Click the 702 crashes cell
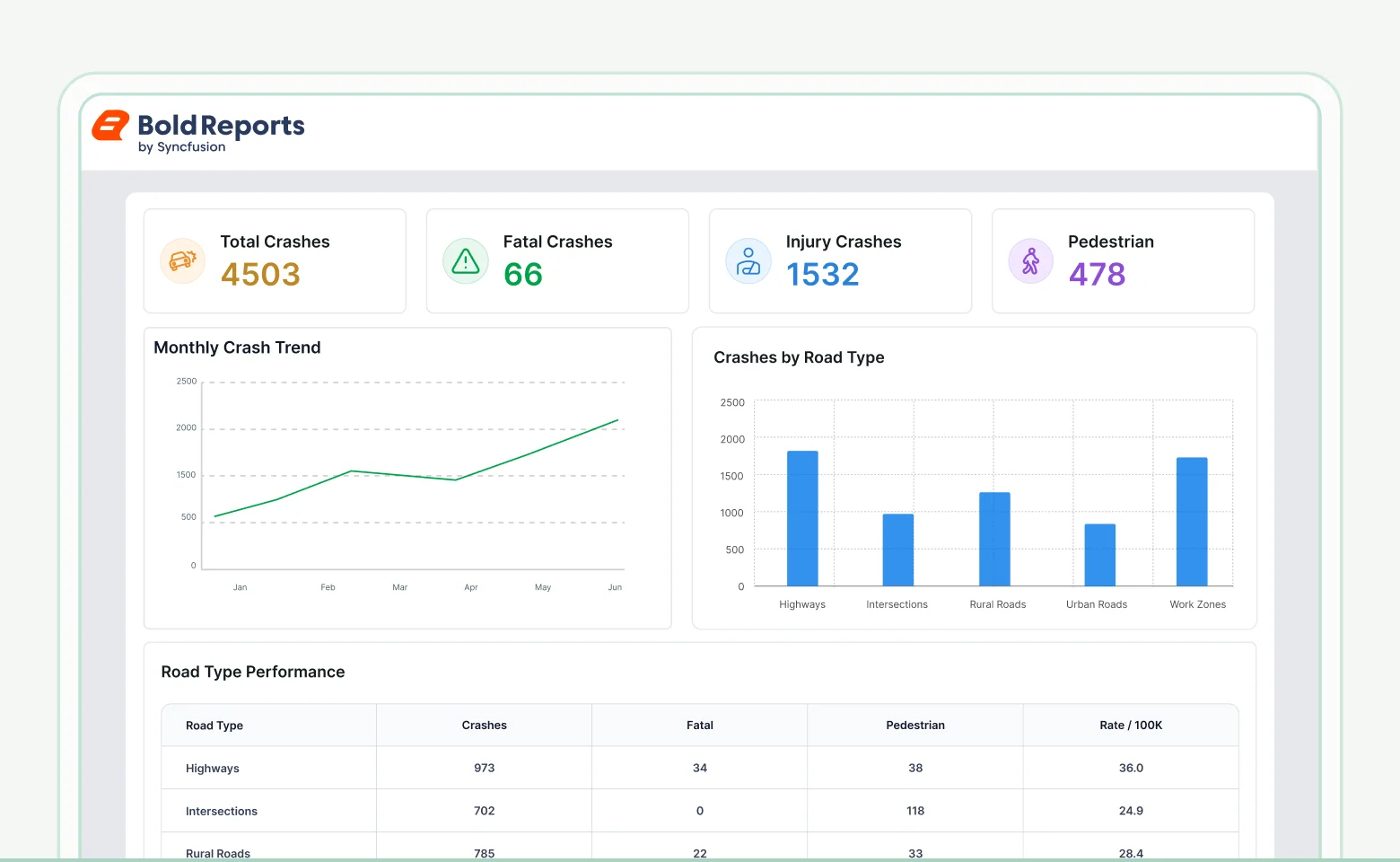The width and height of the screenshot is (1400, 862). [x=485, y=811]
